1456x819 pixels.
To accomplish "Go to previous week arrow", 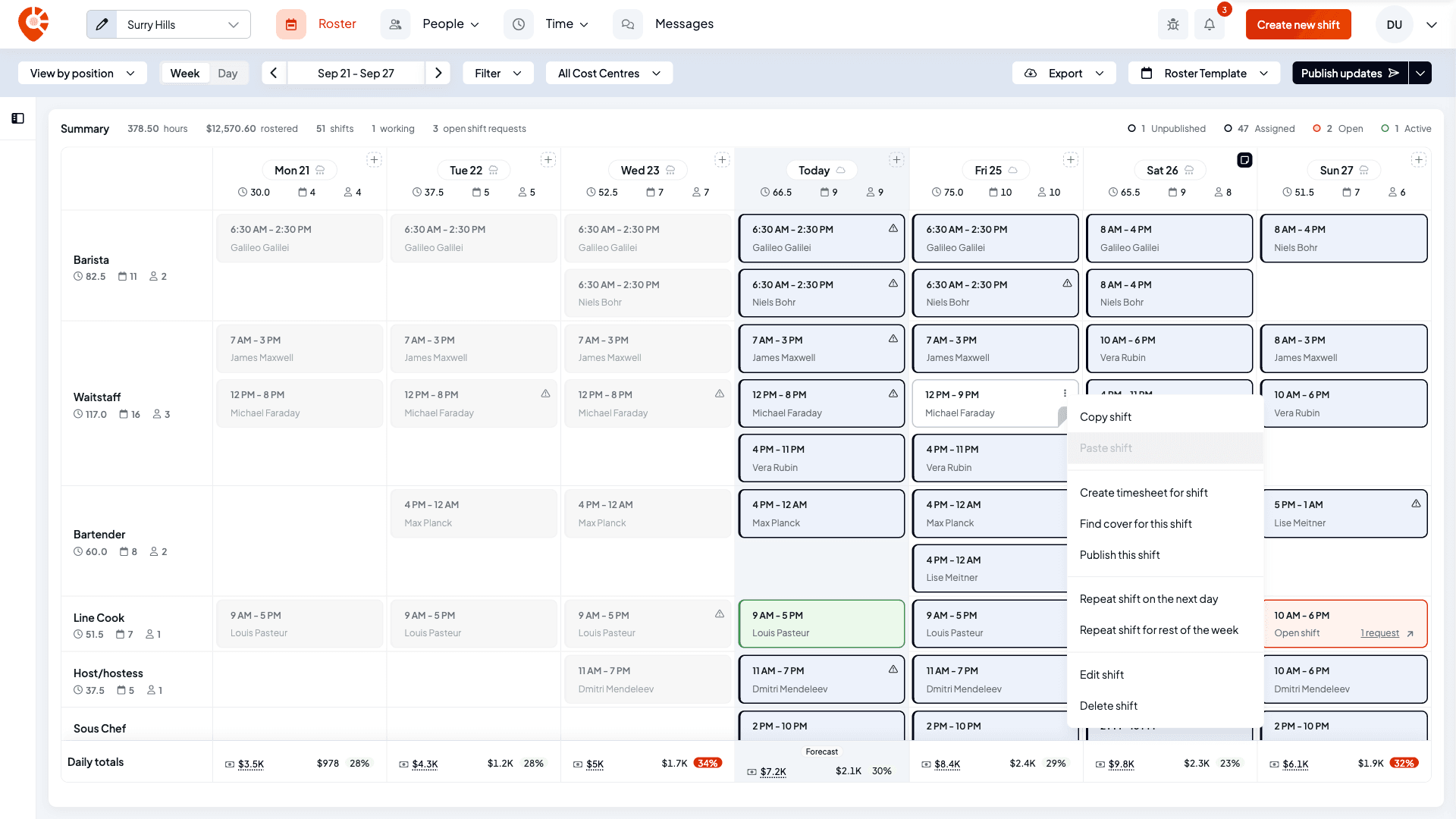I will pyautogui.click(x=274, y=73).
